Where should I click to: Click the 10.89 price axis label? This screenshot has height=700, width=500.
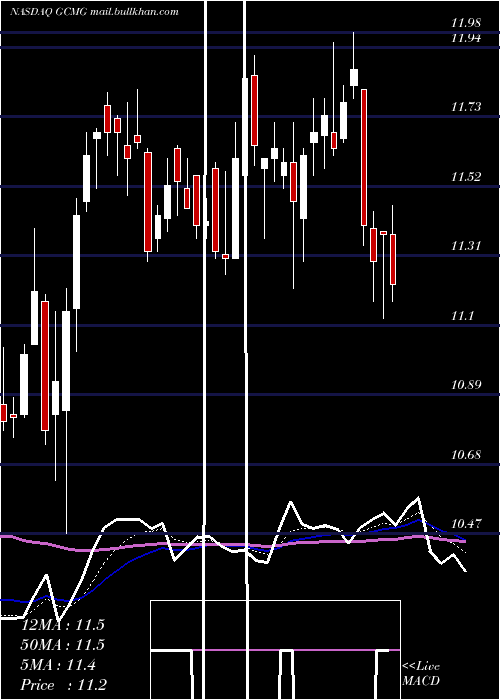tap(466, 385)
